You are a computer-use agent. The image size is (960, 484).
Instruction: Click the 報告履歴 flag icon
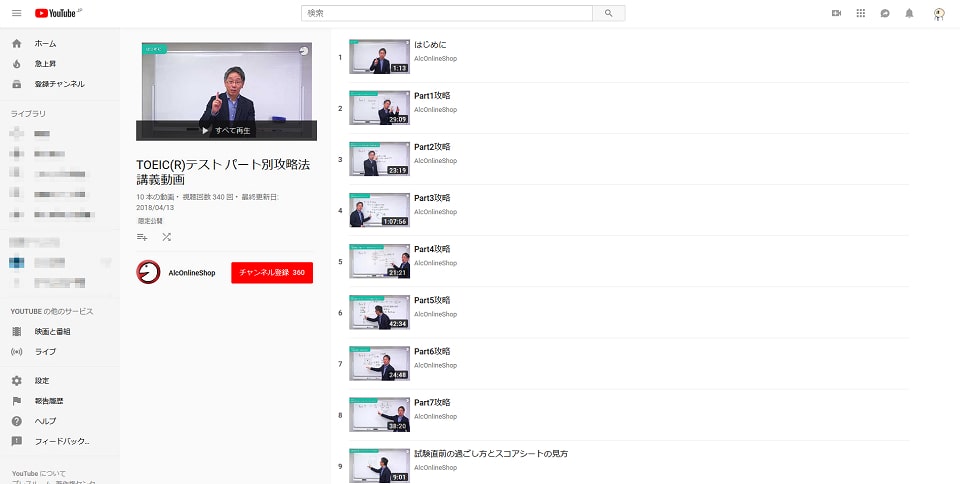(x=17, y=401)
